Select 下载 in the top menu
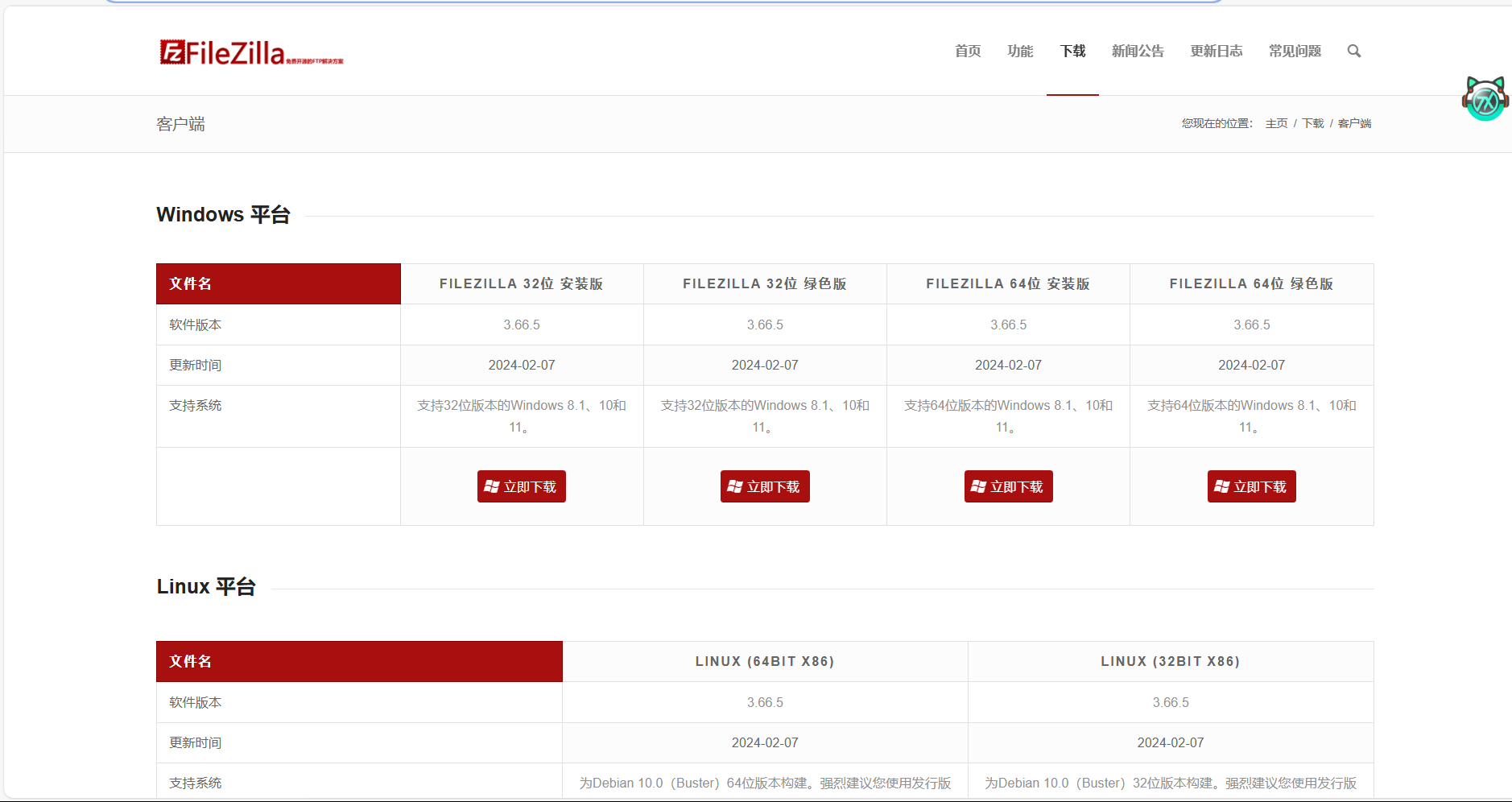 tap(1072, 51)
